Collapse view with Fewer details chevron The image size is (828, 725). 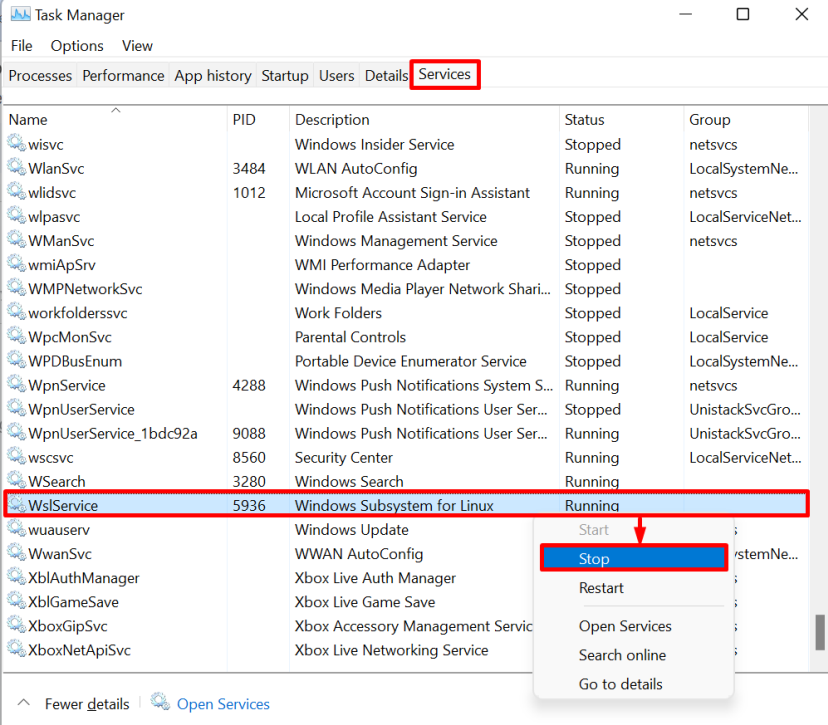[x=25, y=703]
